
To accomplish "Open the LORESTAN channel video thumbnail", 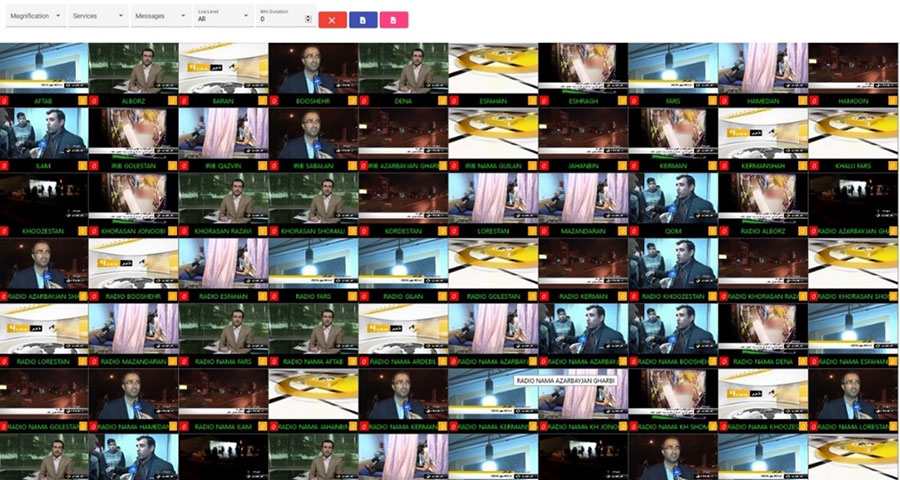I will click(x=493, y=199).
